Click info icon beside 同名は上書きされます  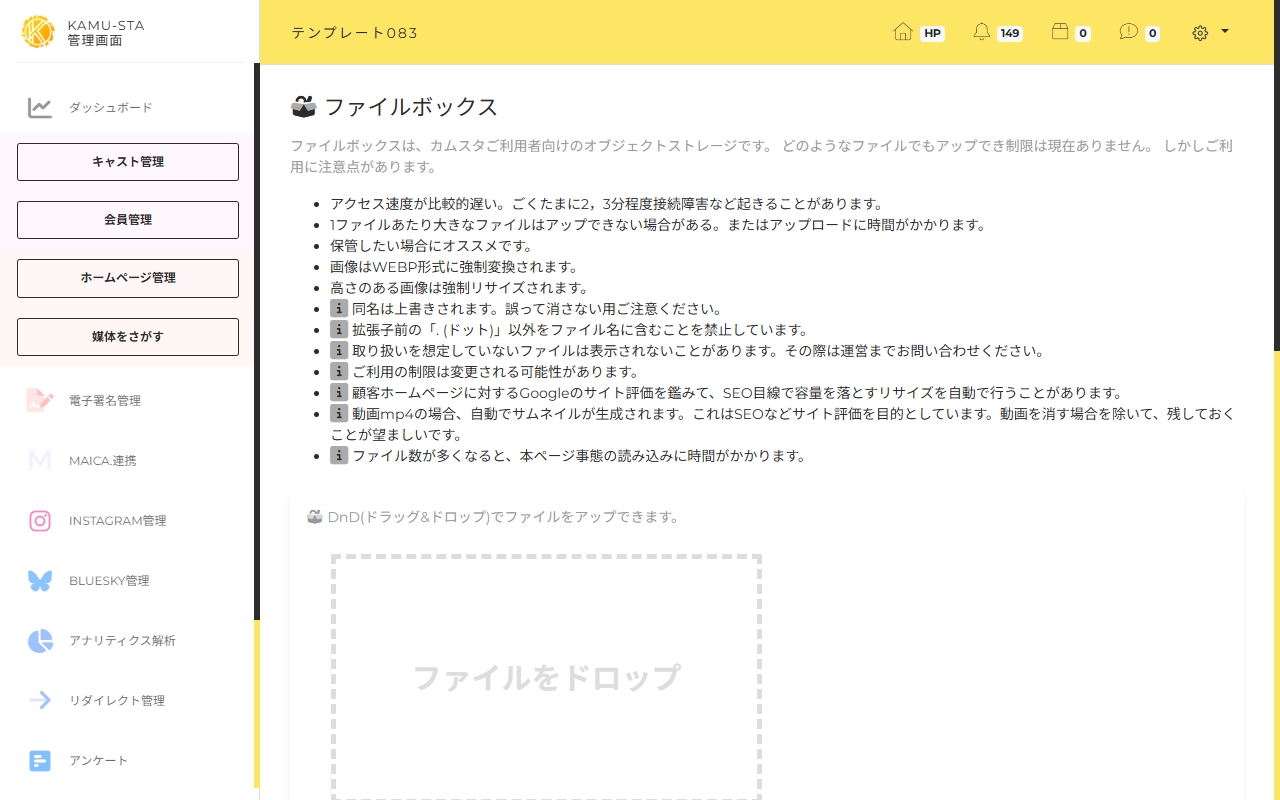click(339, 309)
